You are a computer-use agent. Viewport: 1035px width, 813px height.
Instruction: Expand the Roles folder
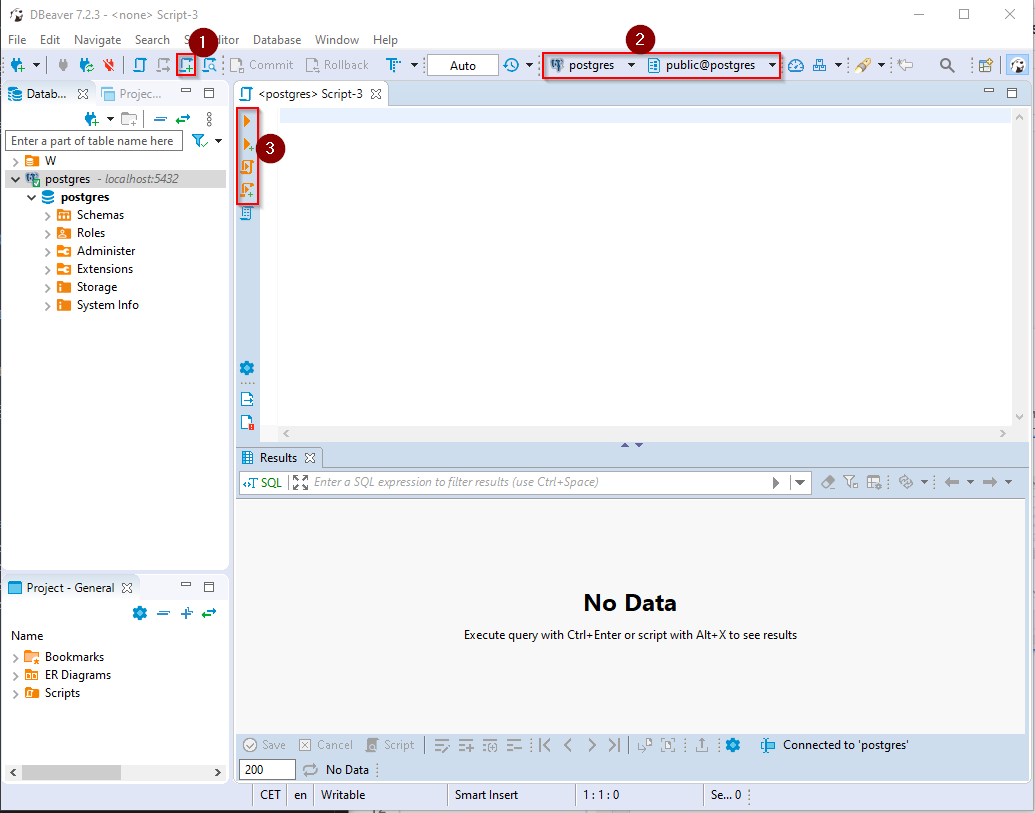point(48,233)
